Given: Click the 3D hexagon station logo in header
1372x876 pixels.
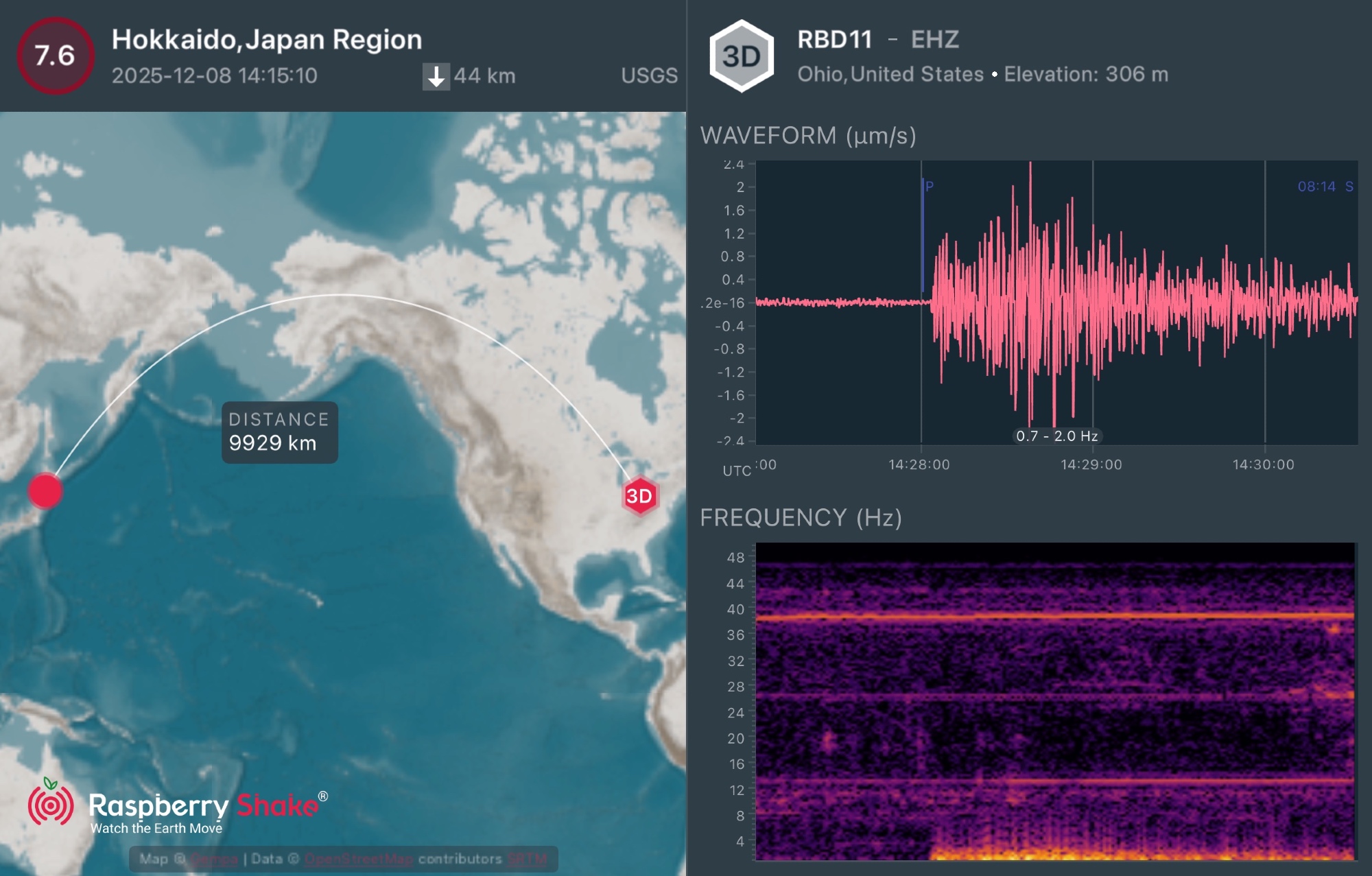Looking at the screenshot, I should pyautogui.click(x=741, y=56).
